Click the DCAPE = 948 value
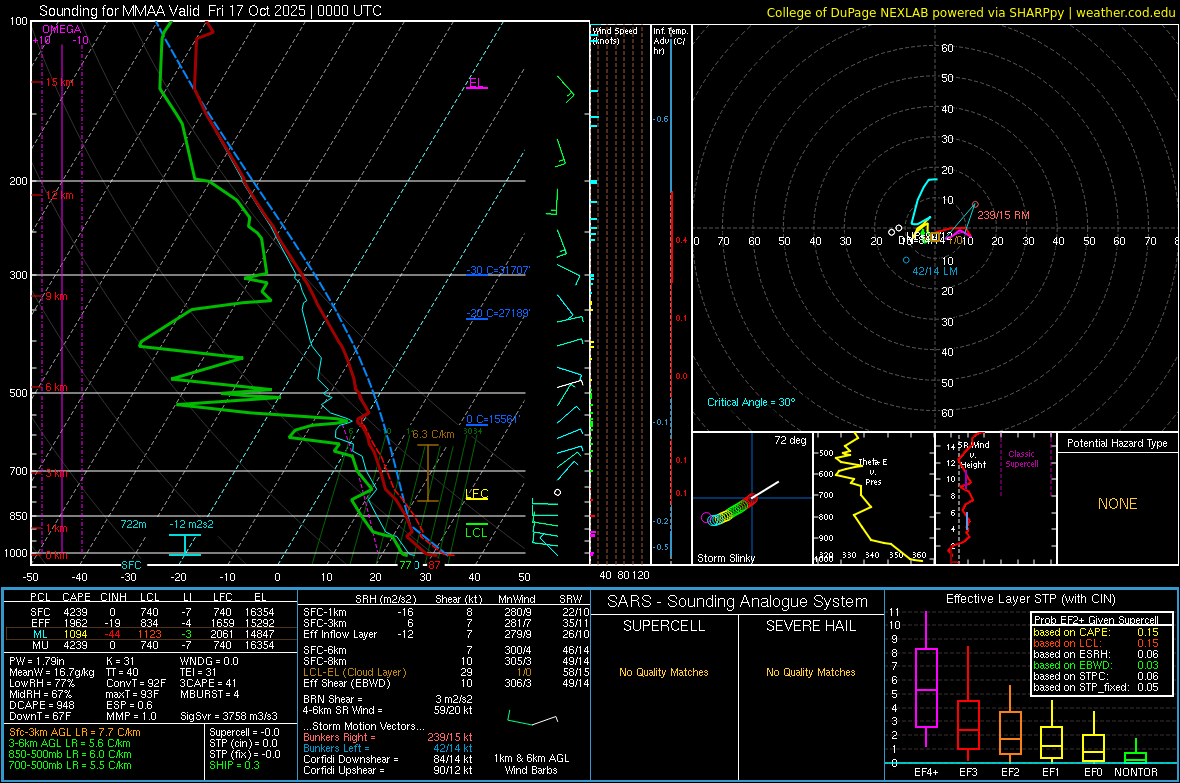The image size is (1180, 783). tap(42, 705)
